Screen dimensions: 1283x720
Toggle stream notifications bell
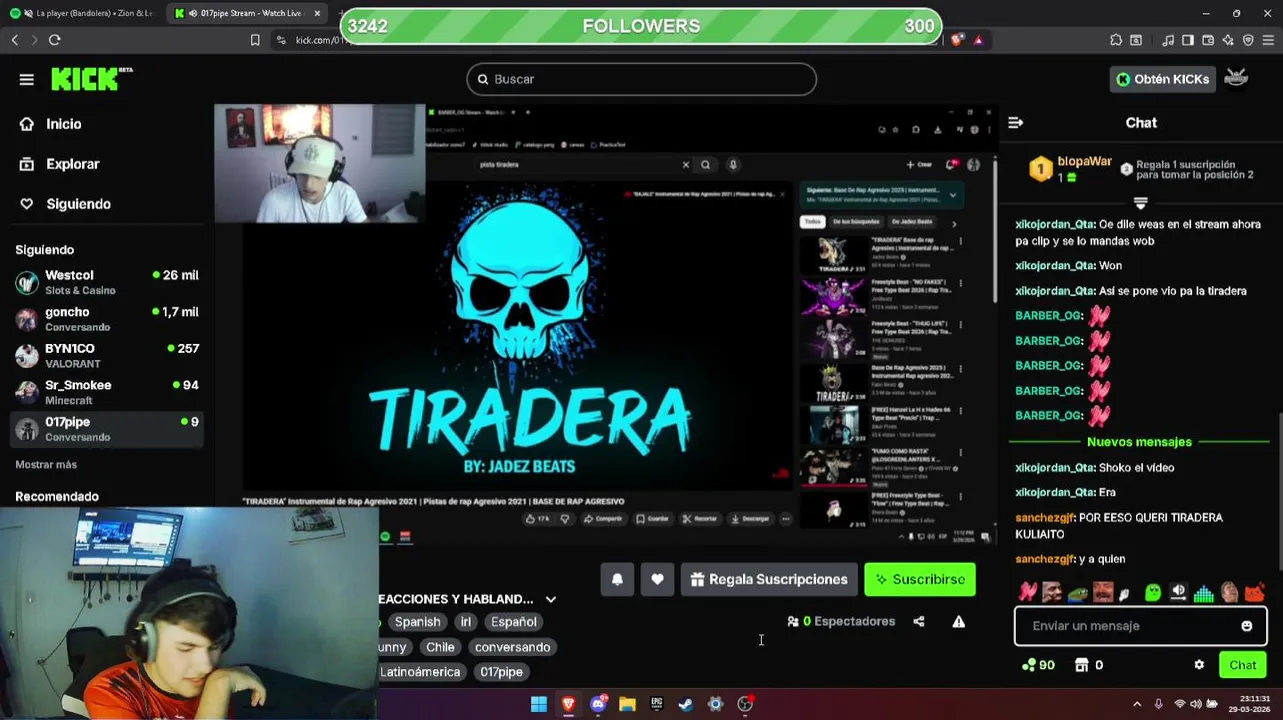(617, 579)
